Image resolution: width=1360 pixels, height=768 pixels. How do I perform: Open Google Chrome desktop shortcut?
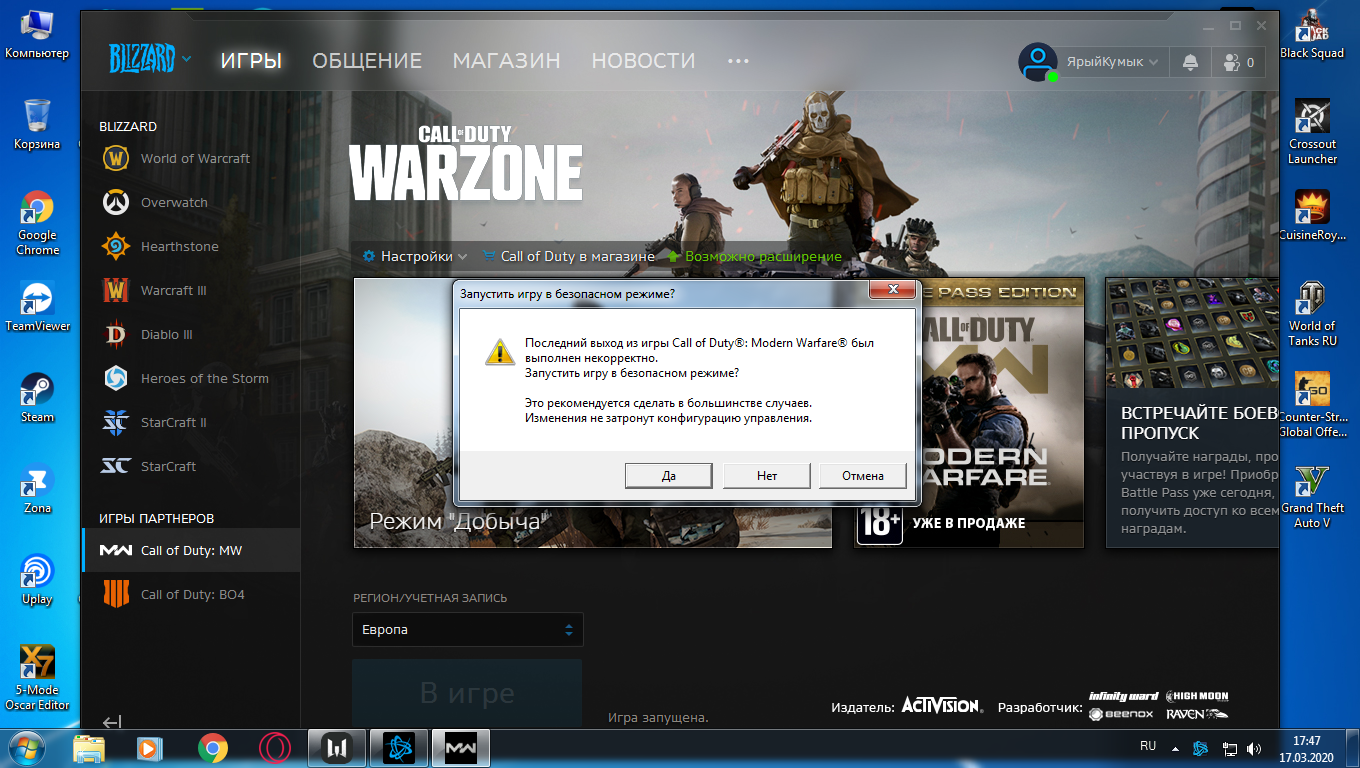pos(37,223)
